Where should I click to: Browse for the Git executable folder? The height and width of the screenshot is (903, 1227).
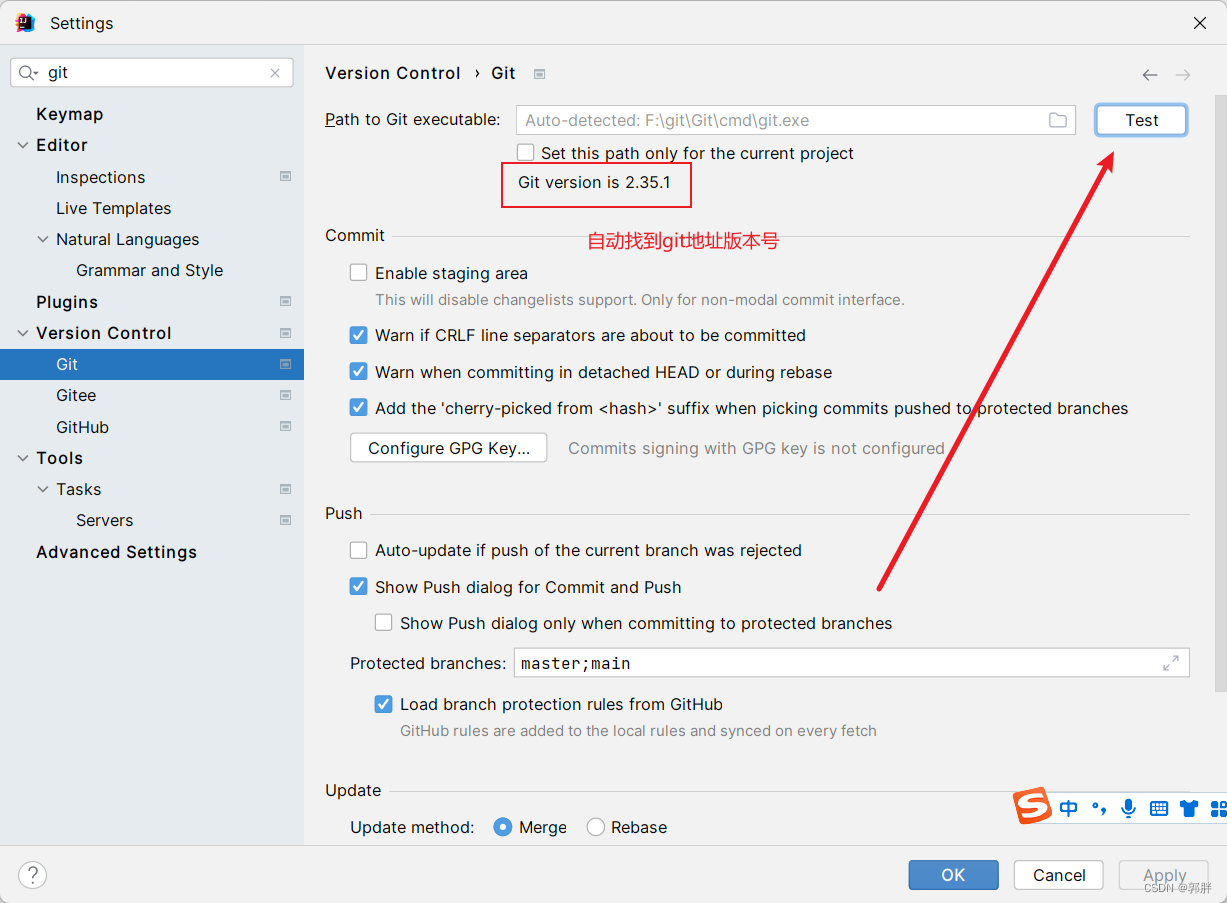click(1057, 120)
